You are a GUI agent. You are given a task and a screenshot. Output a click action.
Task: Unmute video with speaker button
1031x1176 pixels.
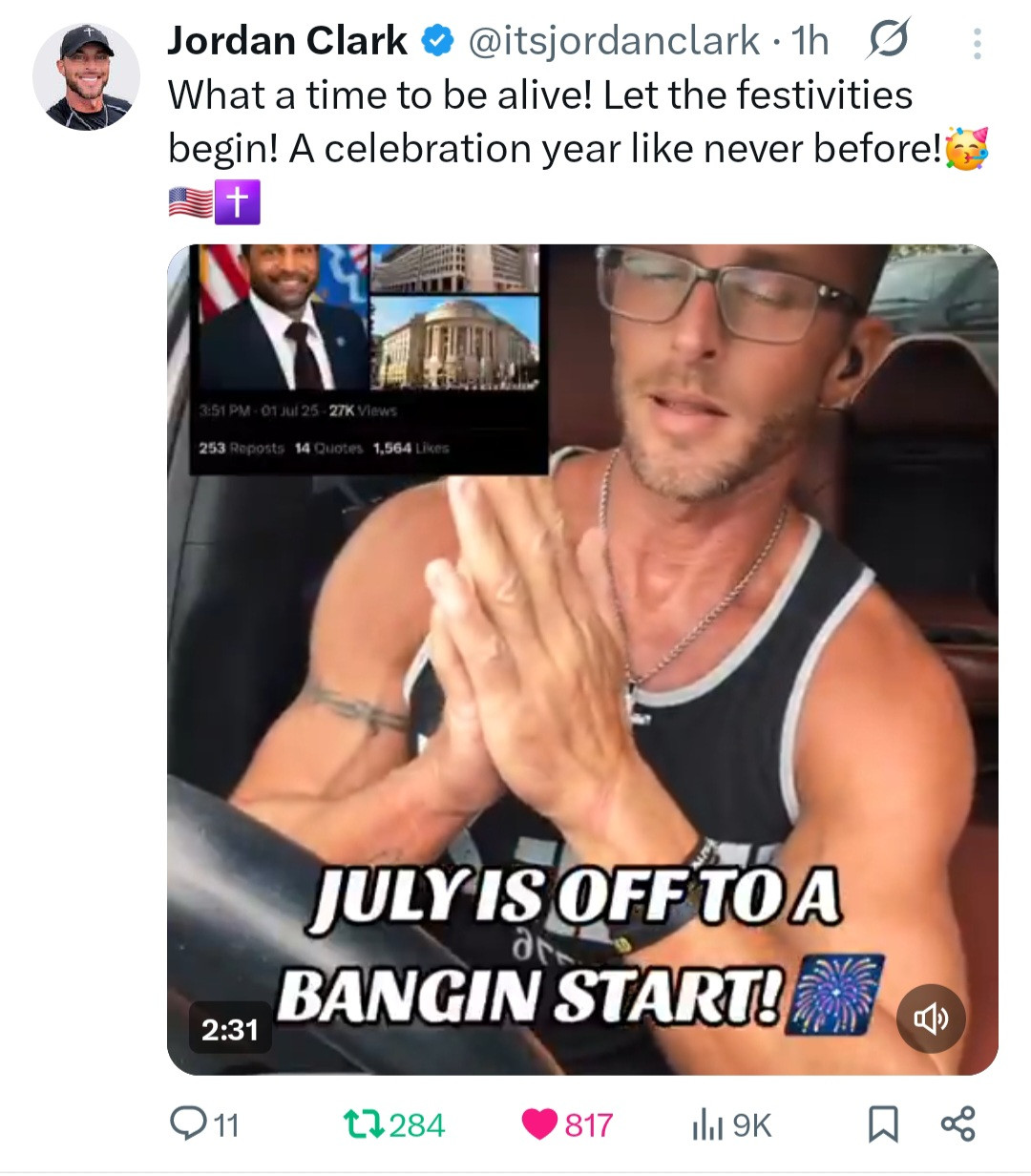[x=932, y=1018]
